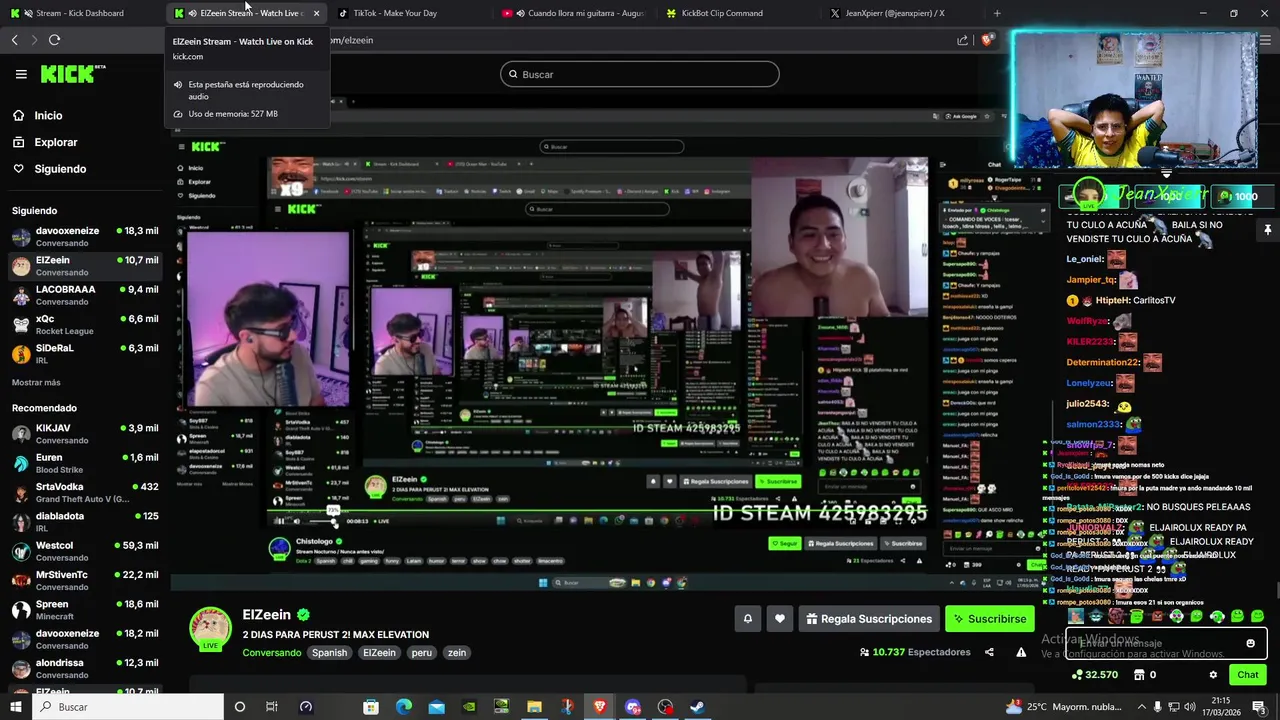Open SiDeRaL IRL channel
Image resolution: width=1280 pixels, height=720 pixels.
(84, 354)
